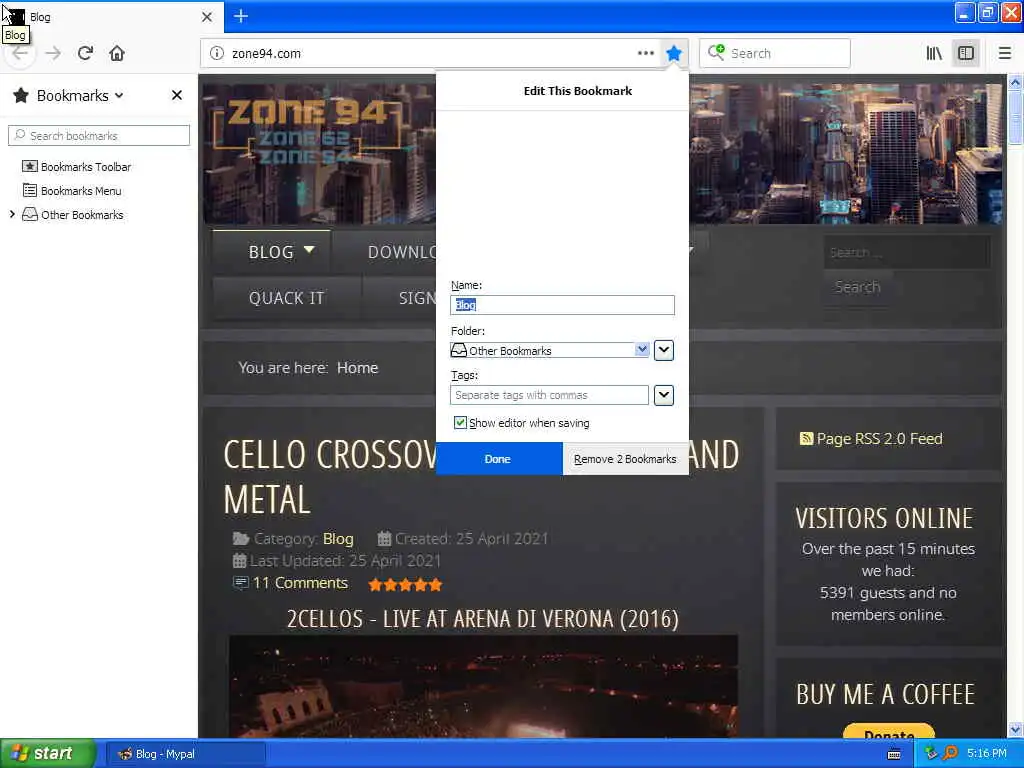Click the search engine magnifier icon

(x=716, y=52)
